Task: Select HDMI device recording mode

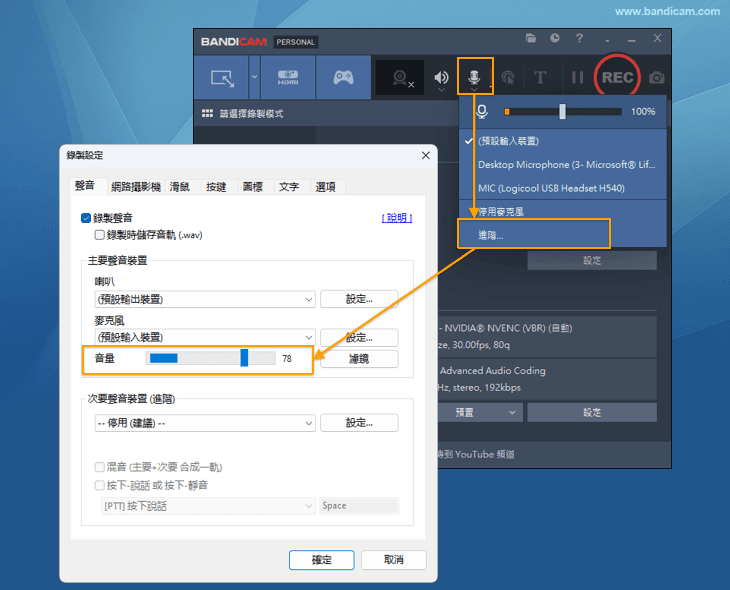Action: point(288,77)
